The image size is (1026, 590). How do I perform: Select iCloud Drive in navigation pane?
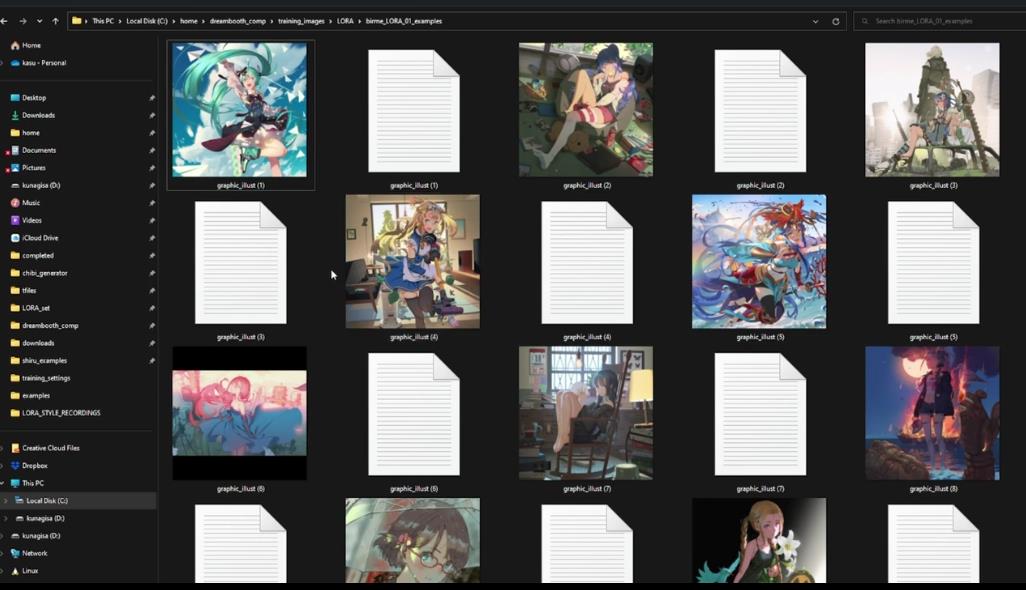pyautogui.click(x=40, y=238)
